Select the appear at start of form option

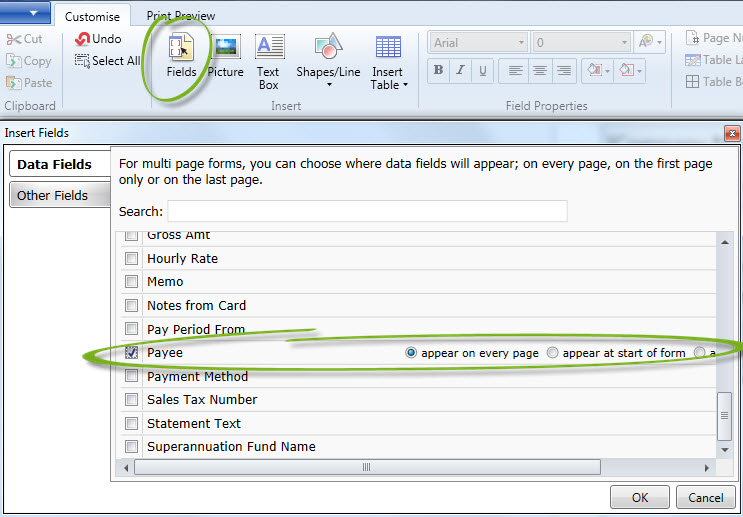coord(552,353)
